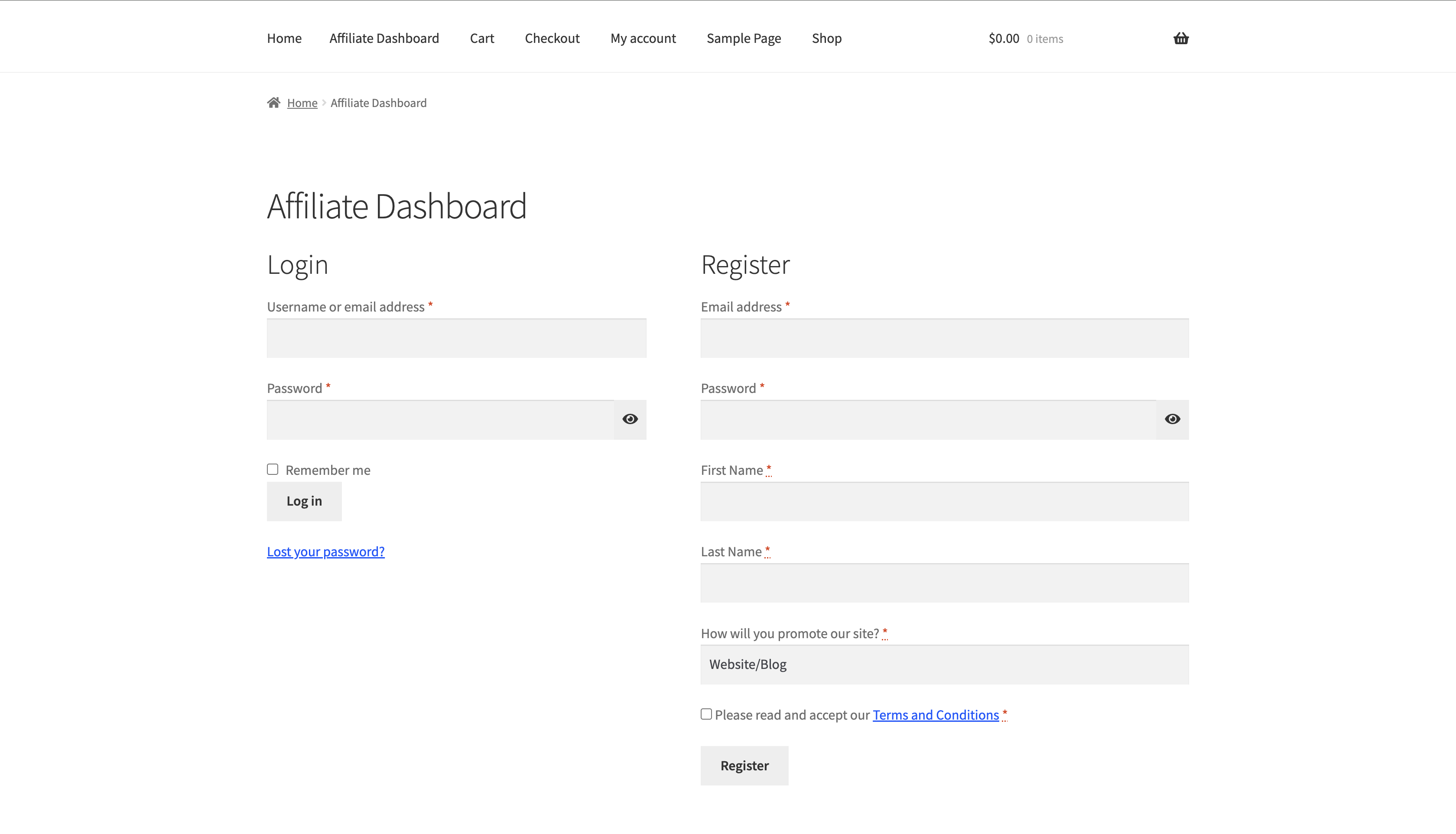1456x834 pixels.
Task: Accept Terms and Conditions checkbox
Action: coord(706,714)
